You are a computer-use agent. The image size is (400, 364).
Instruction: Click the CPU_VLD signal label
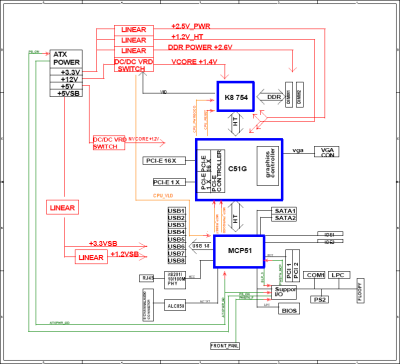tap(163, 195)
